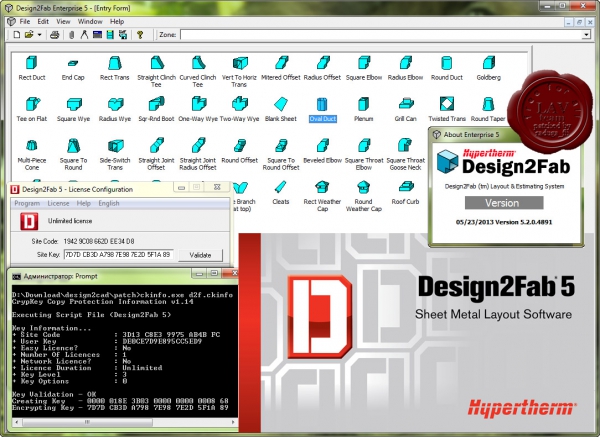600x437 pixels.
Task: Select the Blank Sheet item
Action: click(x=281, y=104)
